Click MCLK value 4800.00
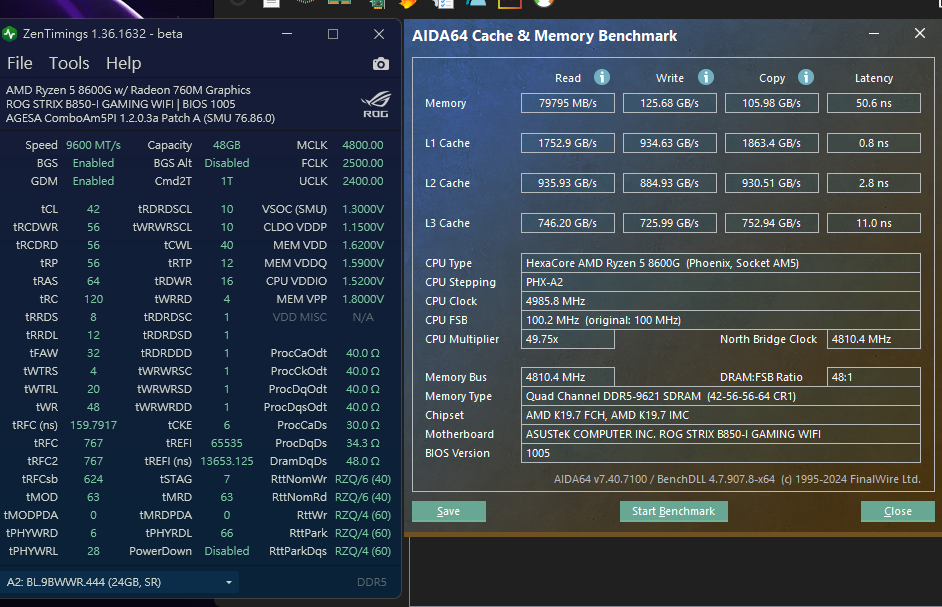The height and width of the screenshot is (607, 942). (x=363, y=145)
